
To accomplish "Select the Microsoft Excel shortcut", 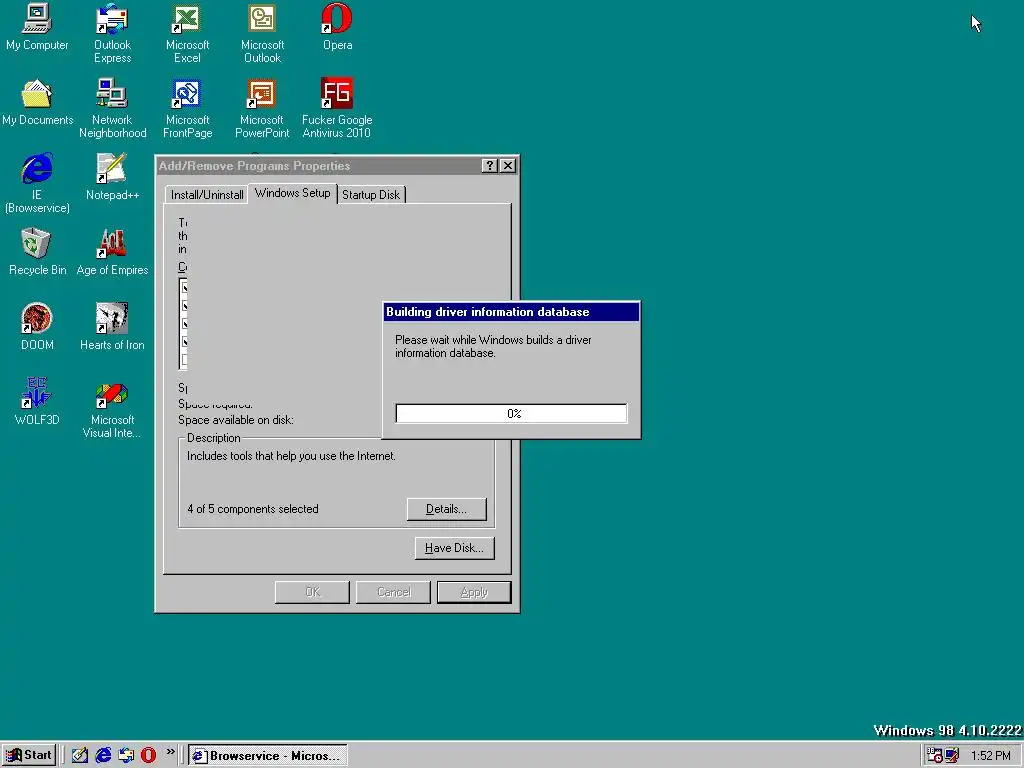I will [x=187, y=33].
